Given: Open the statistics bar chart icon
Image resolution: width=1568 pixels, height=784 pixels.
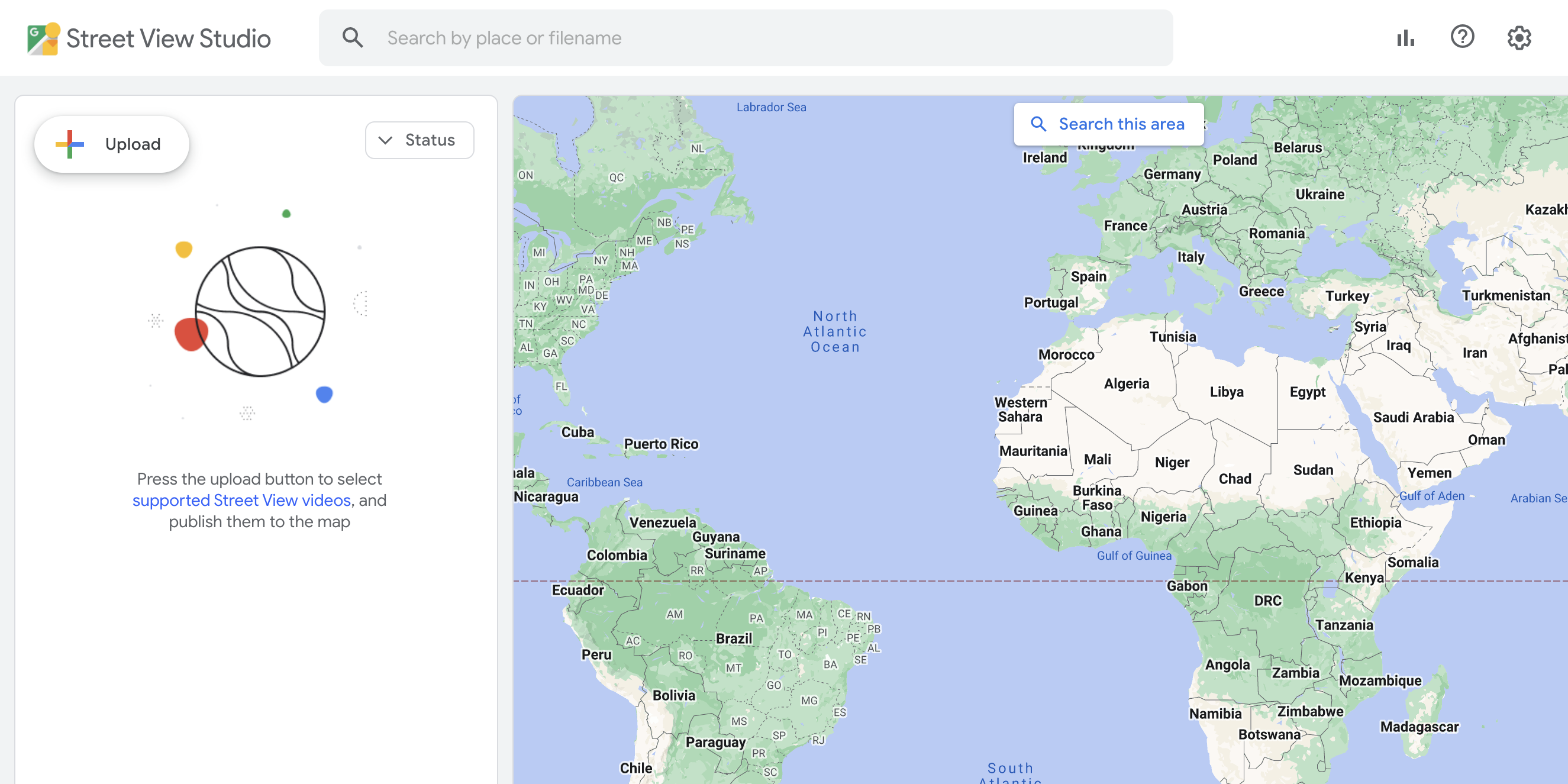Looking at the screenshot, I should pos(1405,38).
